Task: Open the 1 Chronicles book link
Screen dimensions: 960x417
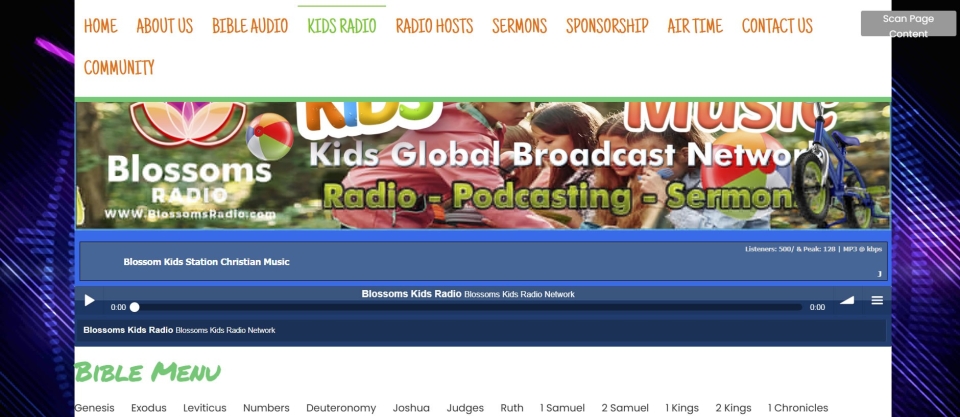Action: (797, 408)
